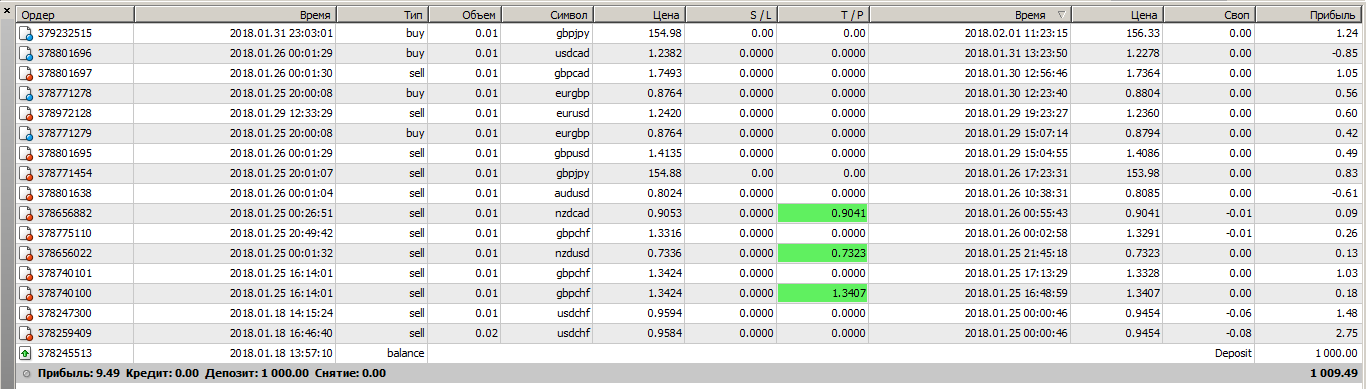This screenshot has width=1366, height=389.
Task: Click the order icon for 378740100
Action: tap(26, 293)
